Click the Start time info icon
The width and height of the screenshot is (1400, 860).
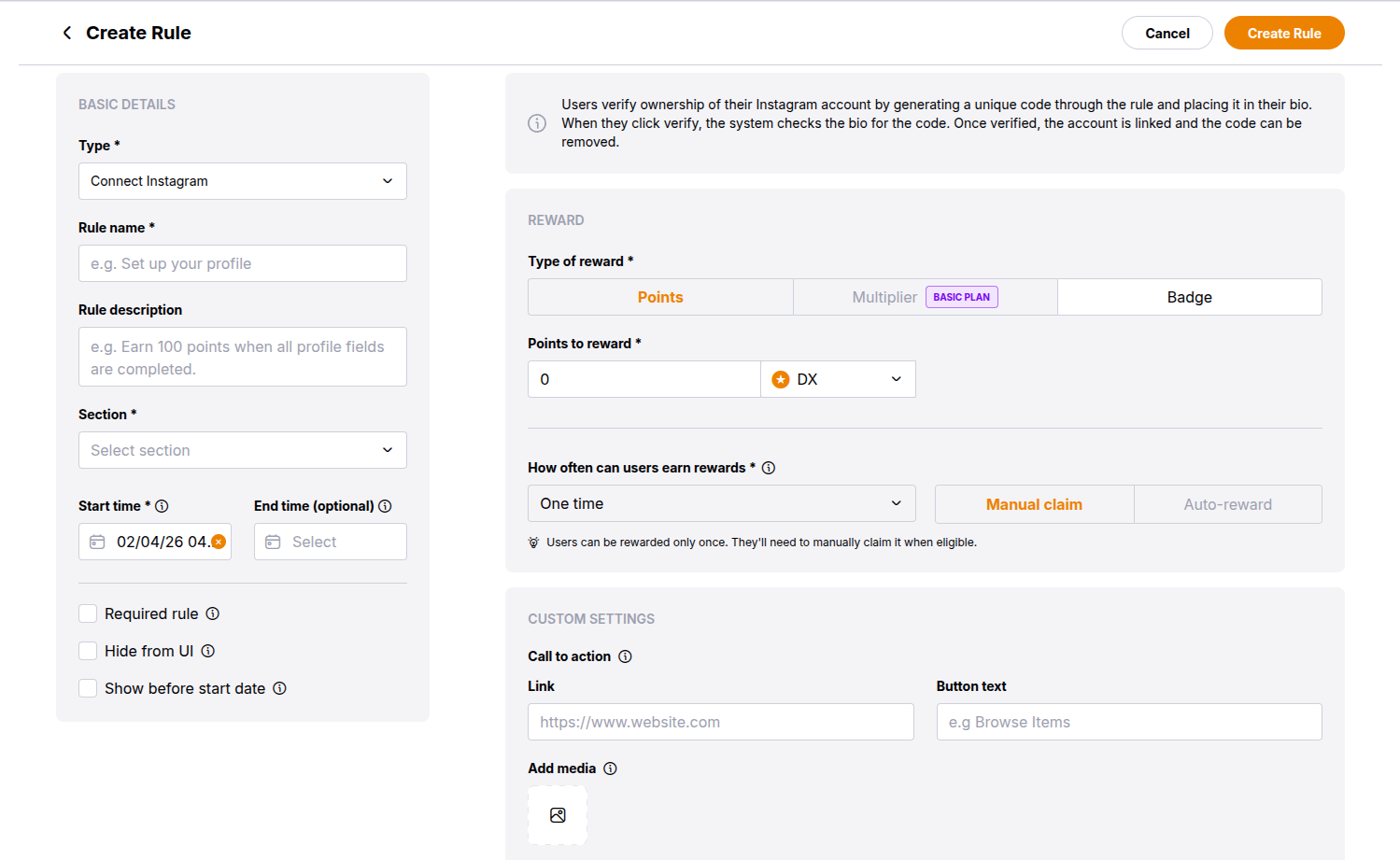(162, 506)
